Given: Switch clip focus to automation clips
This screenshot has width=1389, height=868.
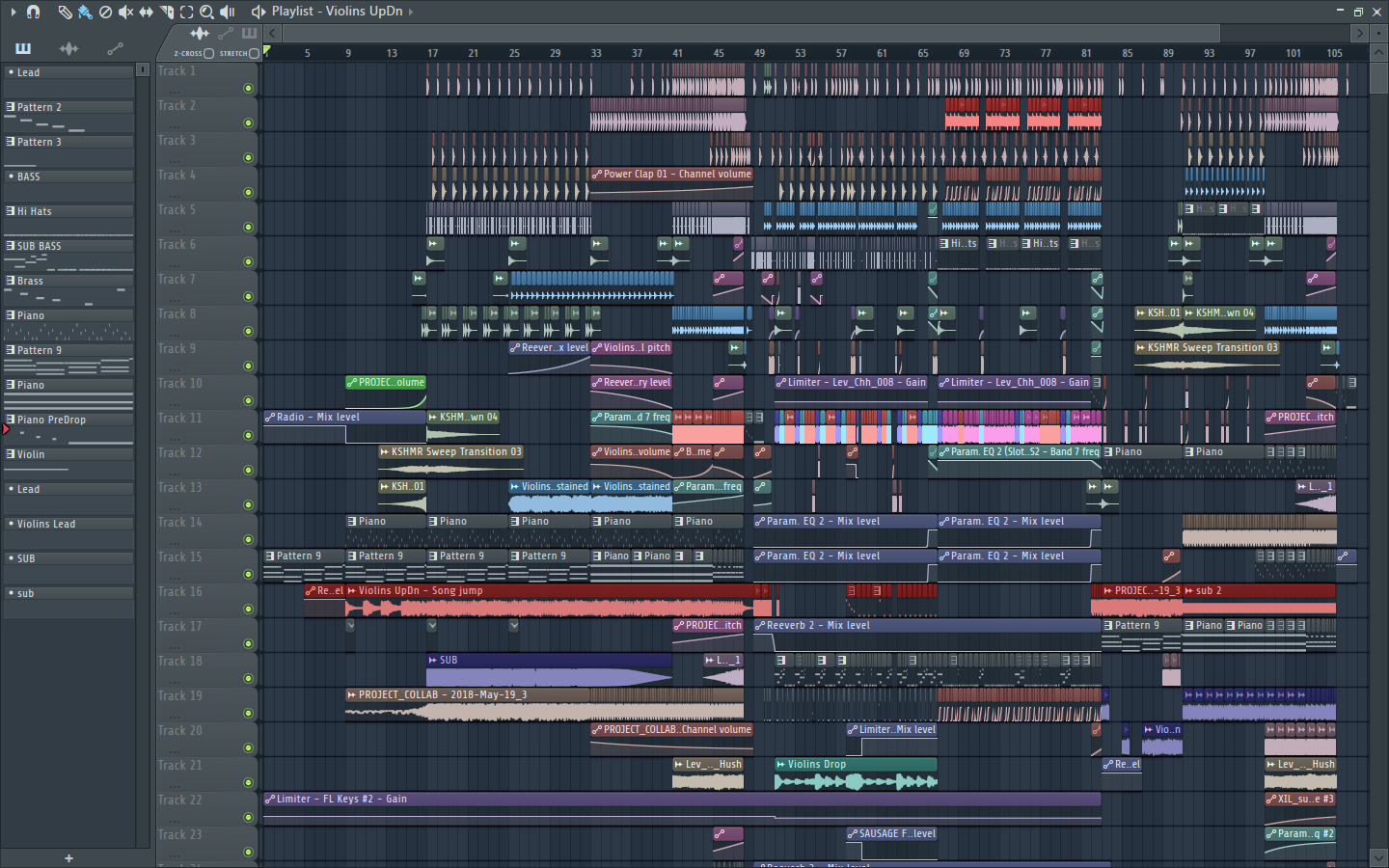Looking at the screenshot, I should click(x=226, y=33).
